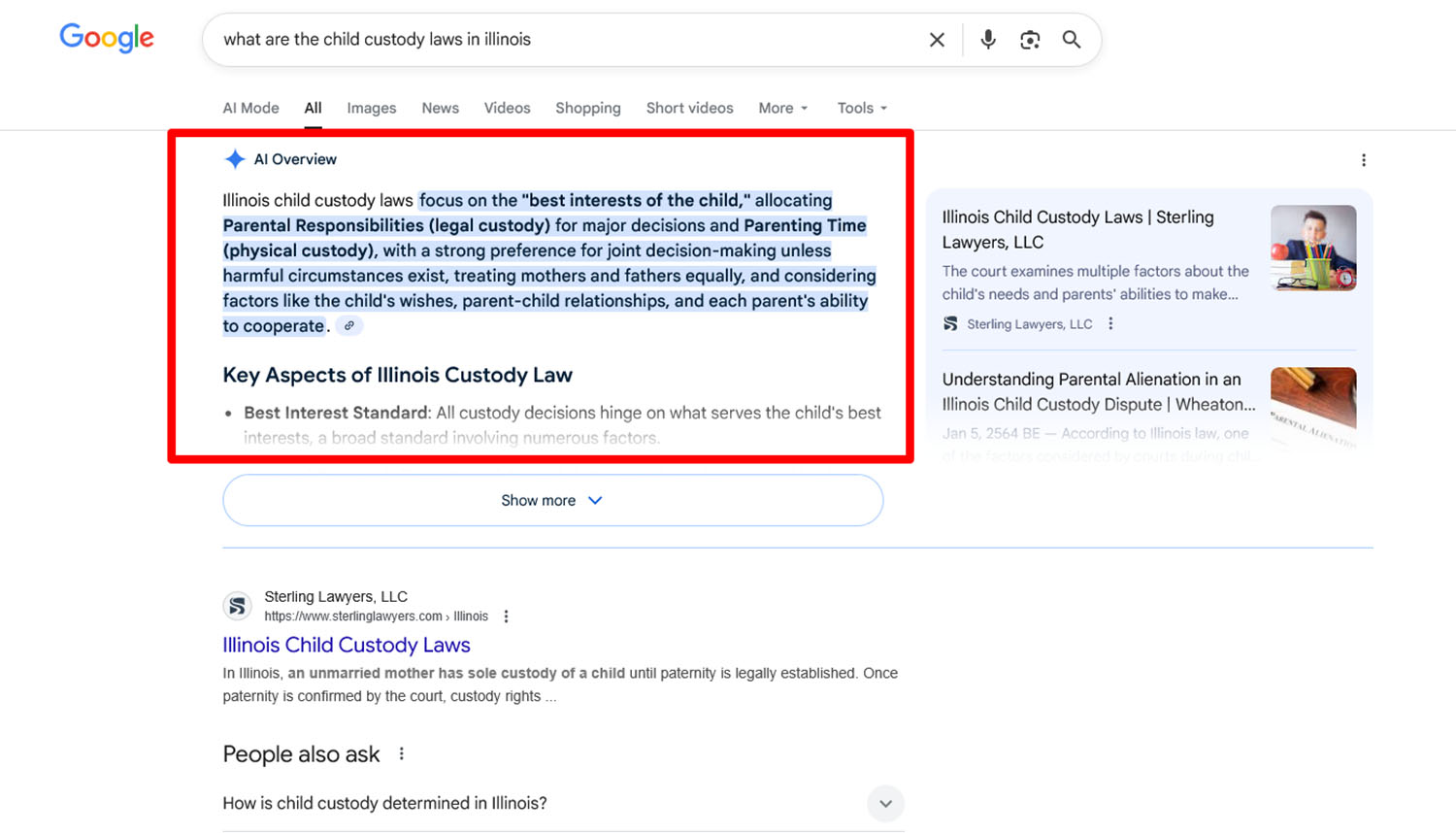Switch to the Images tab

(x=372, y=108)
